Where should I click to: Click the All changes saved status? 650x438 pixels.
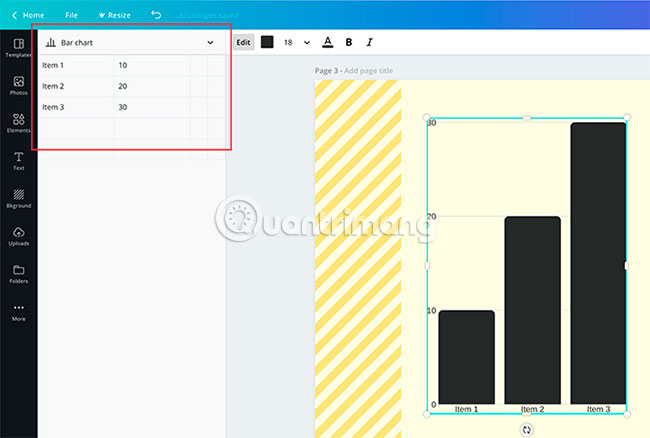pos(208,15)
